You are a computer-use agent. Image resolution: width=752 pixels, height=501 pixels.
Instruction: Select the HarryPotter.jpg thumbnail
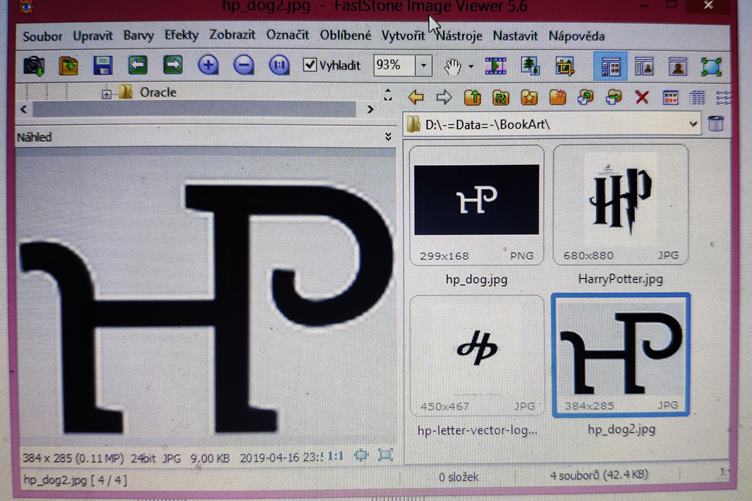pos(621,205)
